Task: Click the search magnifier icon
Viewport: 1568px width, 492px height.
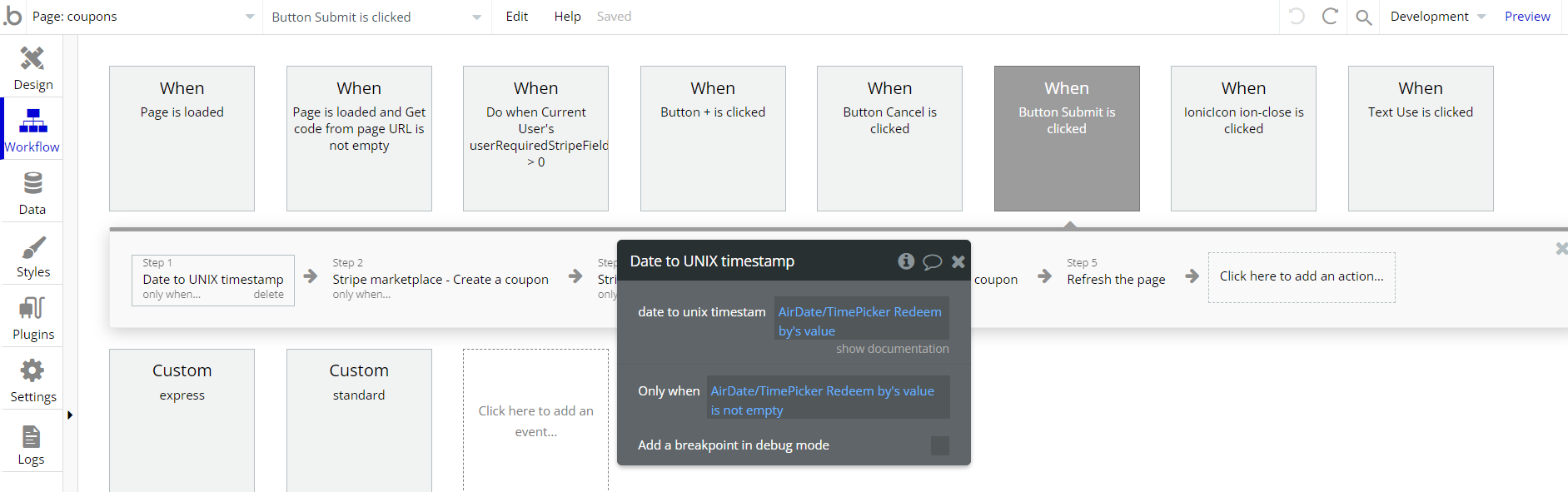Action: tap(1363, 17)
